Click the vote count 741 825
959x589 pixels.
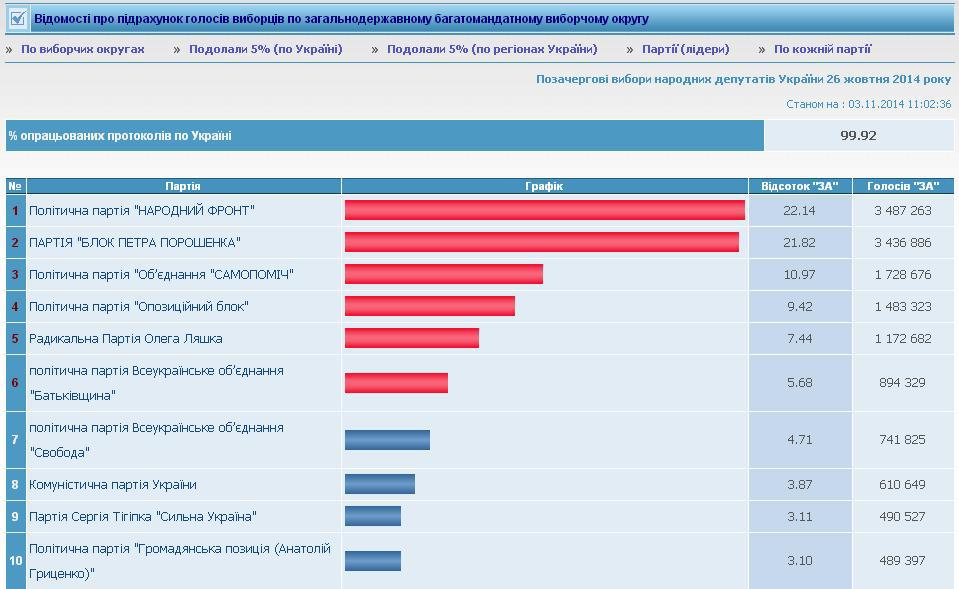coord(903,440)
